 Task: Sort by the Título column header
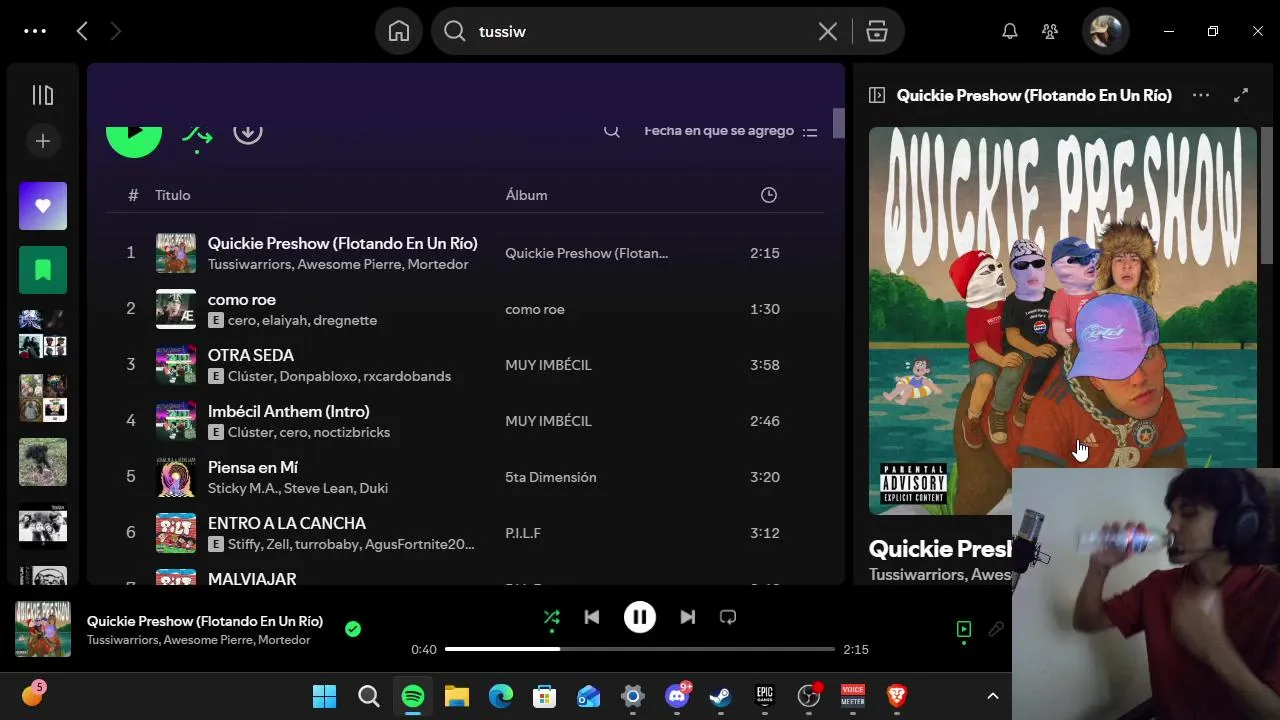click(172, 195)
